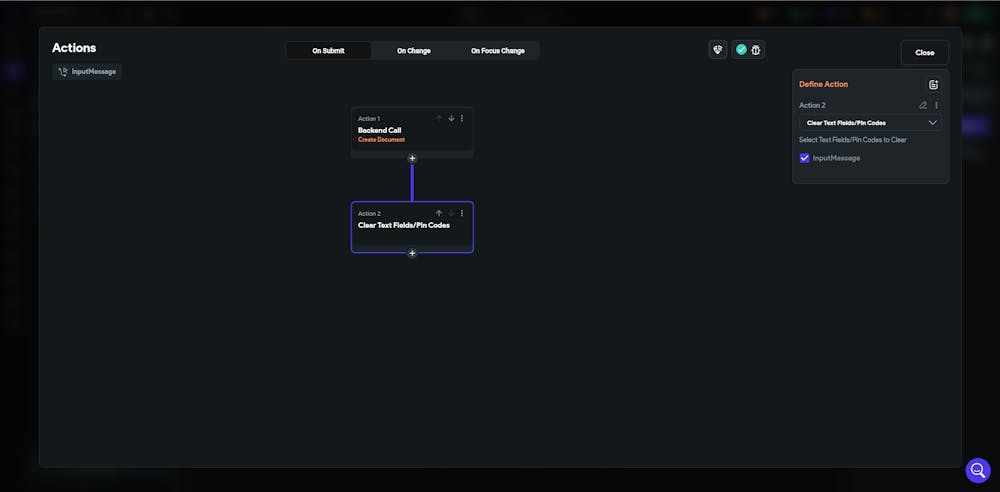1000x492 pixels.
Task: Rename Action 2 with the pencil icon
Action: (x=922, y=105)
